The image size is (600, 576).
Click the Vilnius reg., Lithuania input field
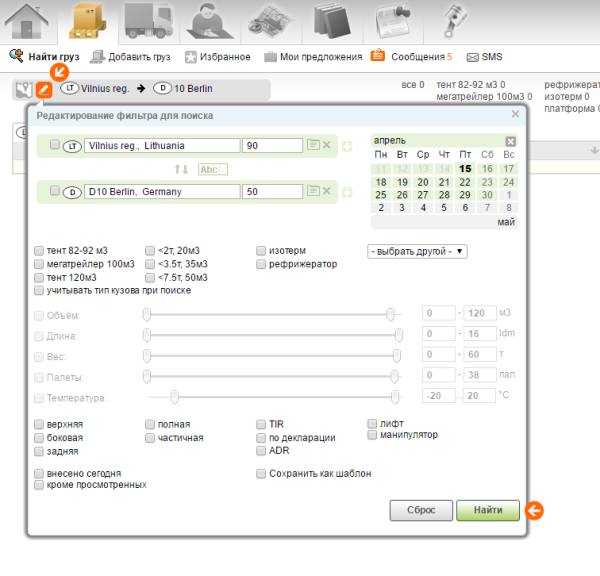pyautogui.click(x=162, y=146)
